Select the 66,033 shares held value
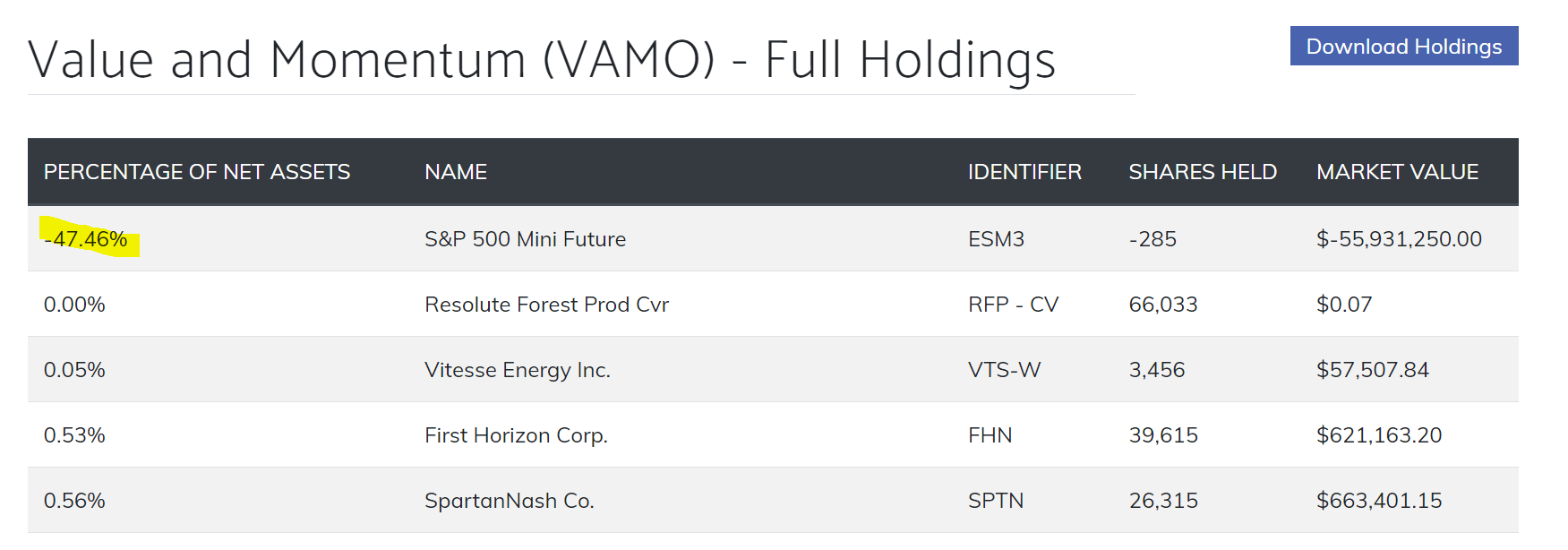The height and width of the screenshot is (550, 1568). (1163, 305)
